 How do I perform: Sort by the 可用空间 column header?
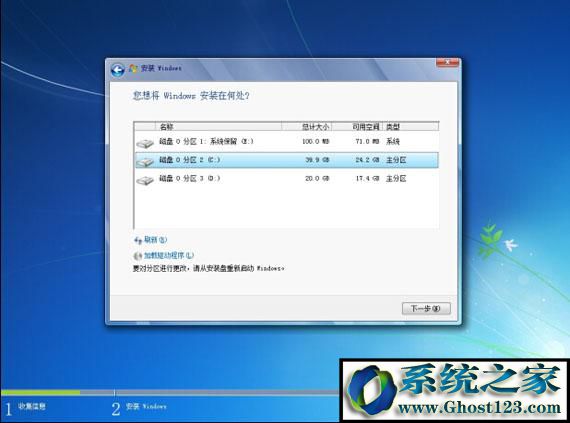pos(357,126)
